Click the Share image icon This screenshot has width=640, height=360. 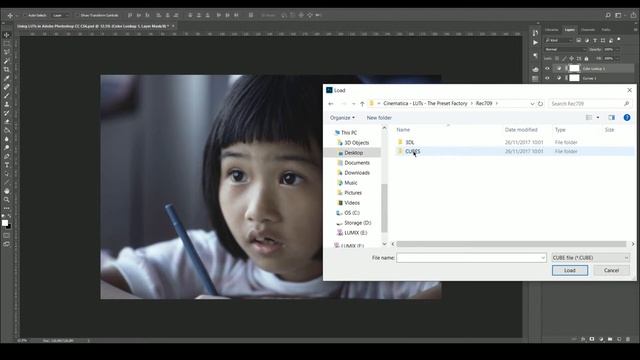pyautogui.click(x=633, y=15)
